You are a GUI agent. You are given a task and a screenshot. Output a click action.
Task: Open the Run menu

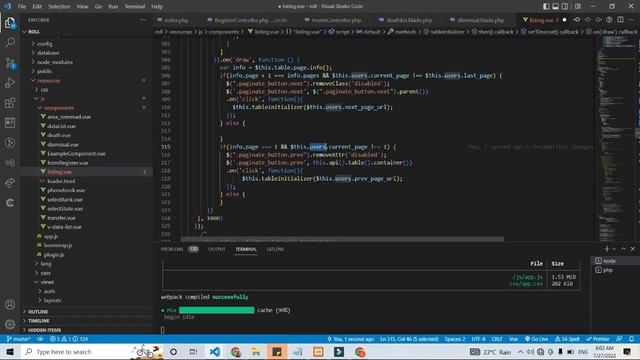pyautogui.click(x=113, y=7)
